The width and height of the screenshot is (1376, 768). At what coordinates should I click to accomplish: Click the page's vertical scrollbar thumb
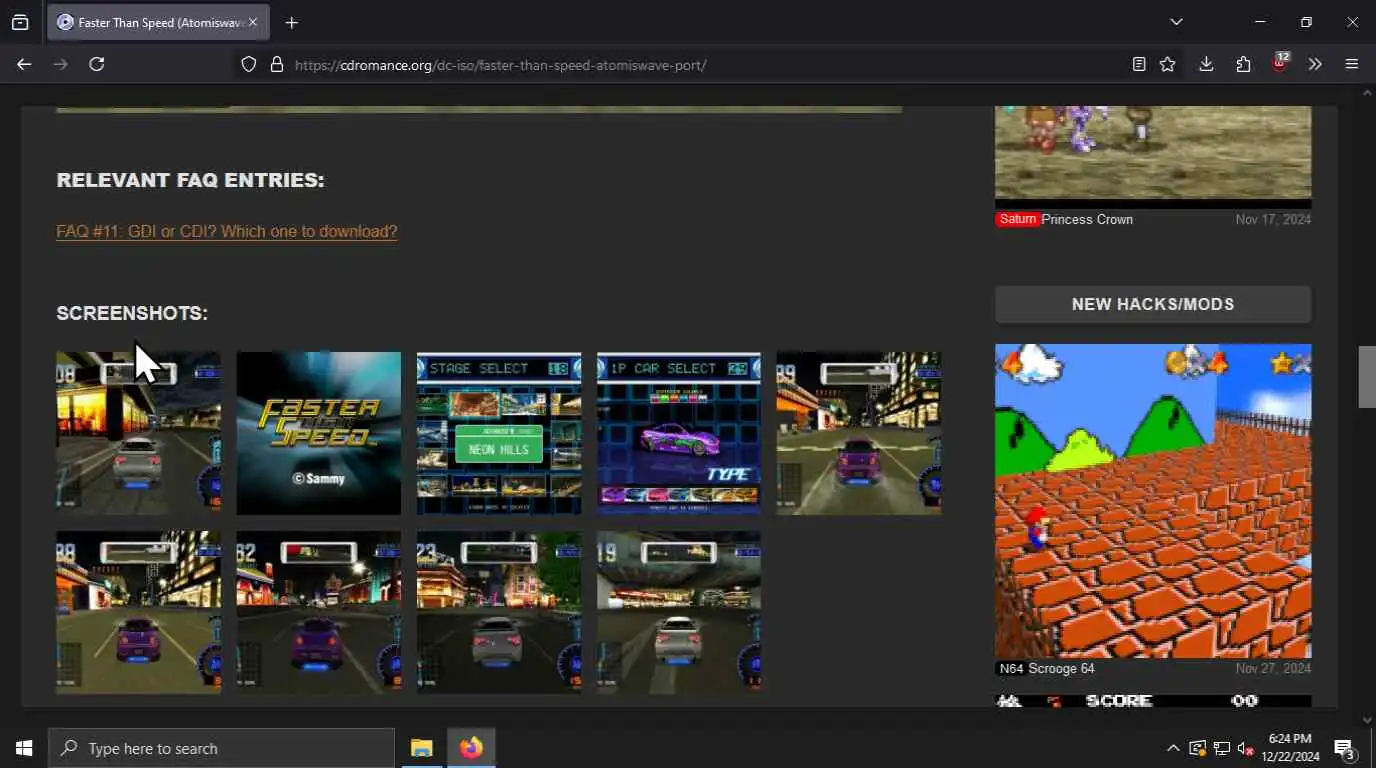click(x=1367, y=377)
